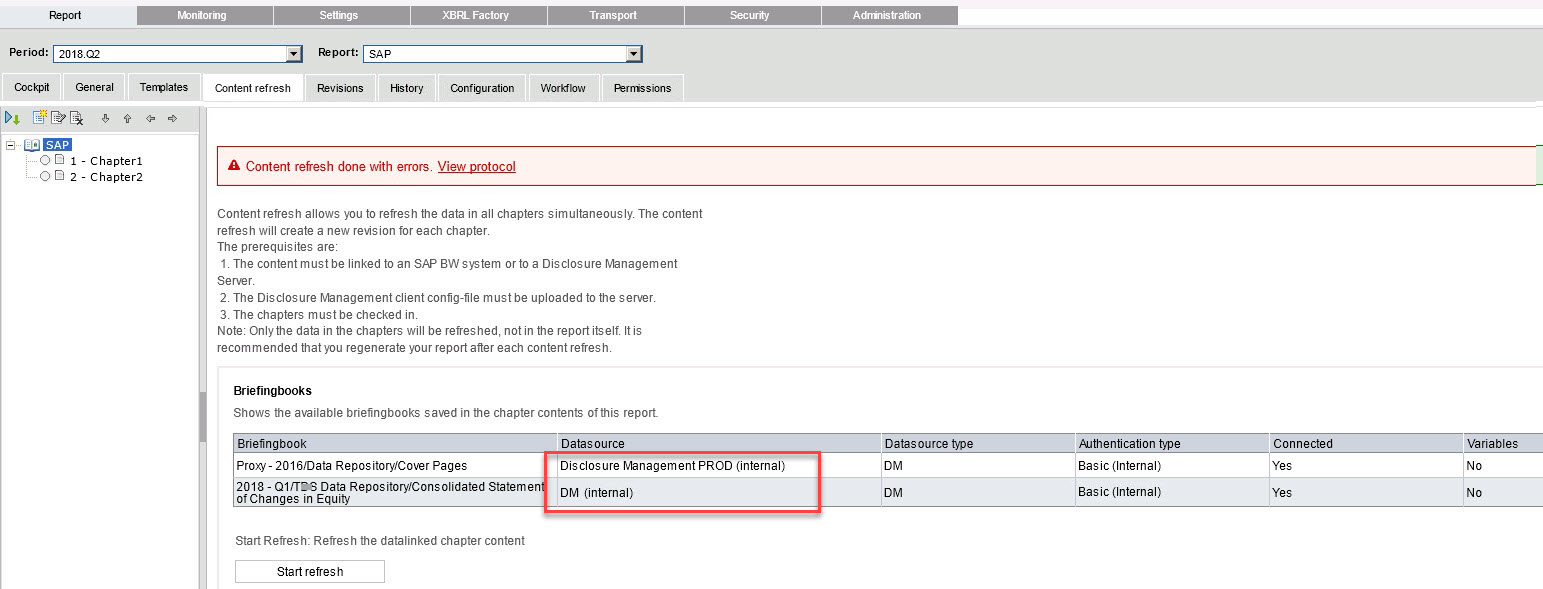Click the Connected column header
Screen dimensions: 1543x589
(x=1366, y=443)
